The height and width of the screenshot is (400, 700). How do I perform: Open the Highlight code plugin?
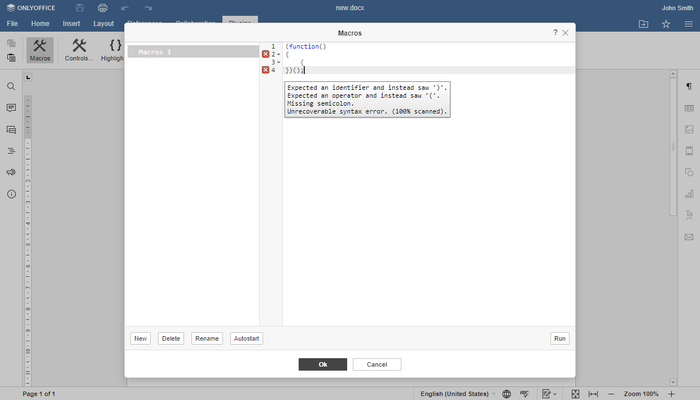coord(112,50)
